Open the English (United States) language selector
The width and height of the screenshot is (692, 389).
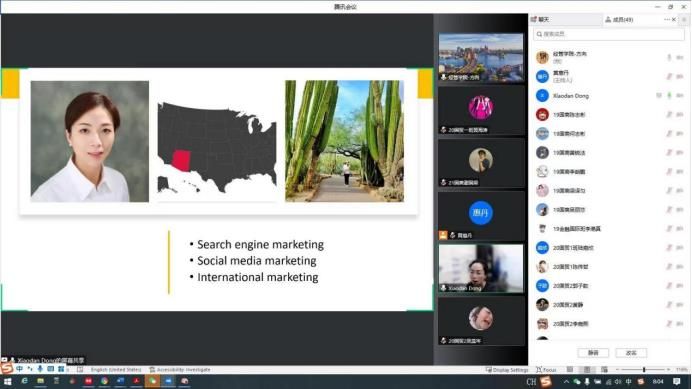[x=116, y=370]
